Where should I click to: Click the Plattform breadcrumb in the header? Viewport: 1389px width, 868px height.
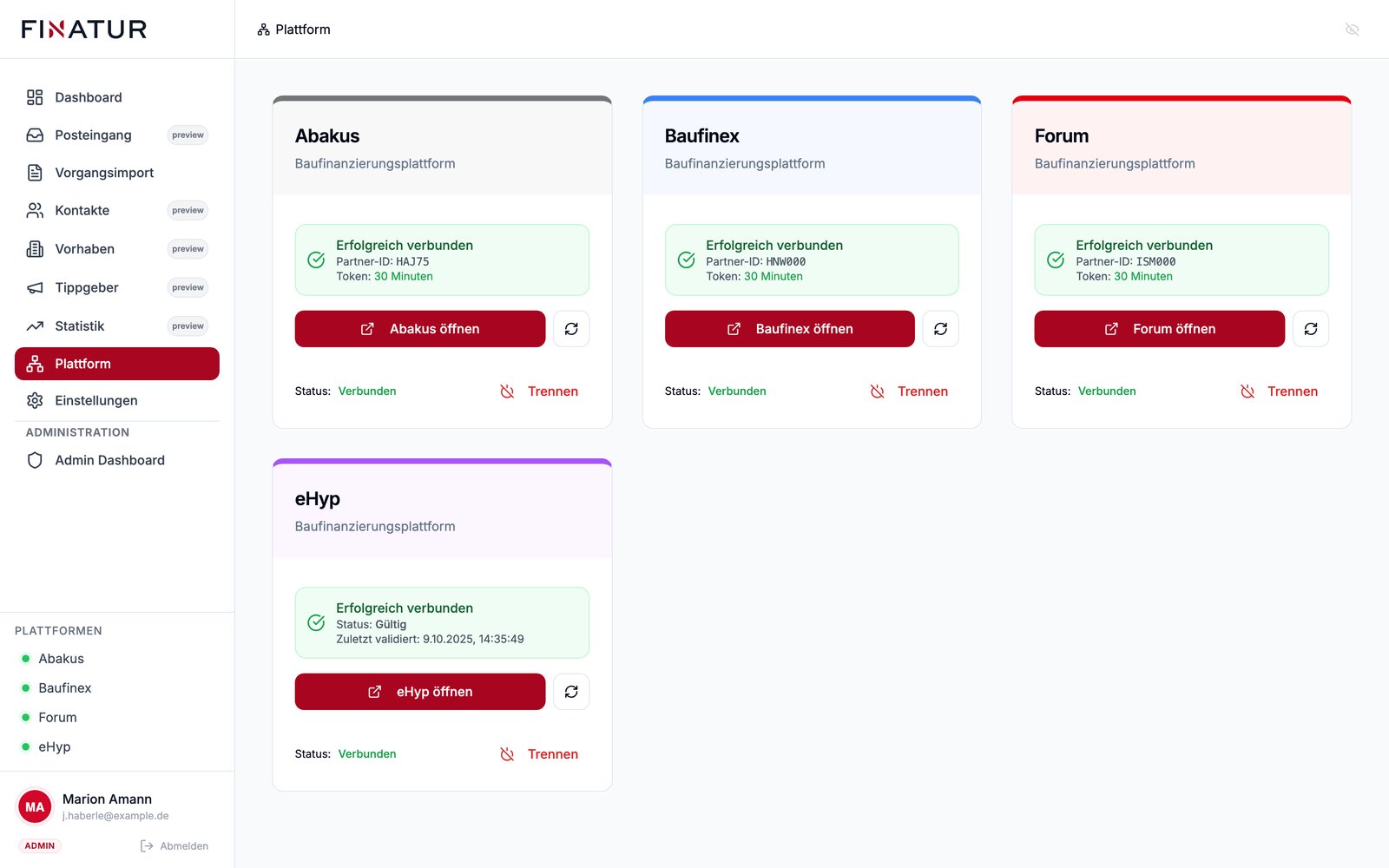[294, 30]
